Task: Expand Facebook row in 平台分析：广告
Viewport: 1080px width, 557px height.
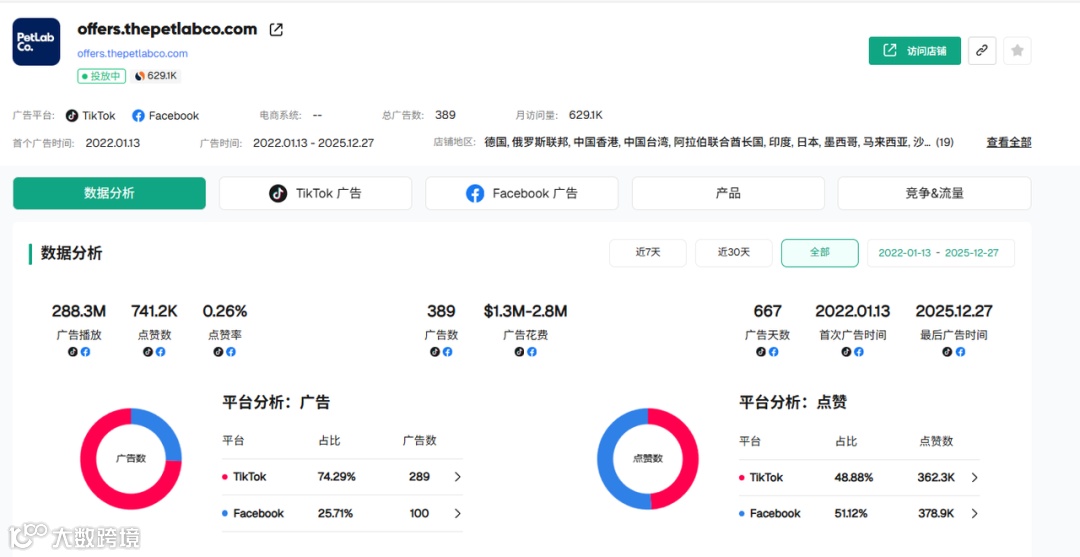Action: click(x=457, y=513)
